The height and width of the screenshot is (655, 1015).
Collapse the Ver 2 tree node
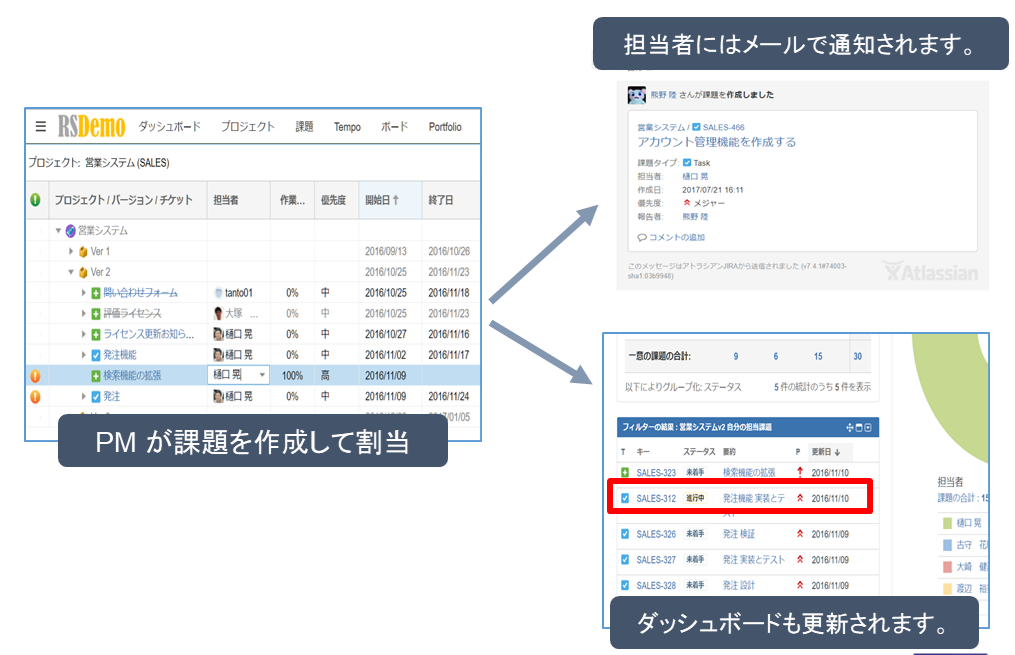(71, 272)
